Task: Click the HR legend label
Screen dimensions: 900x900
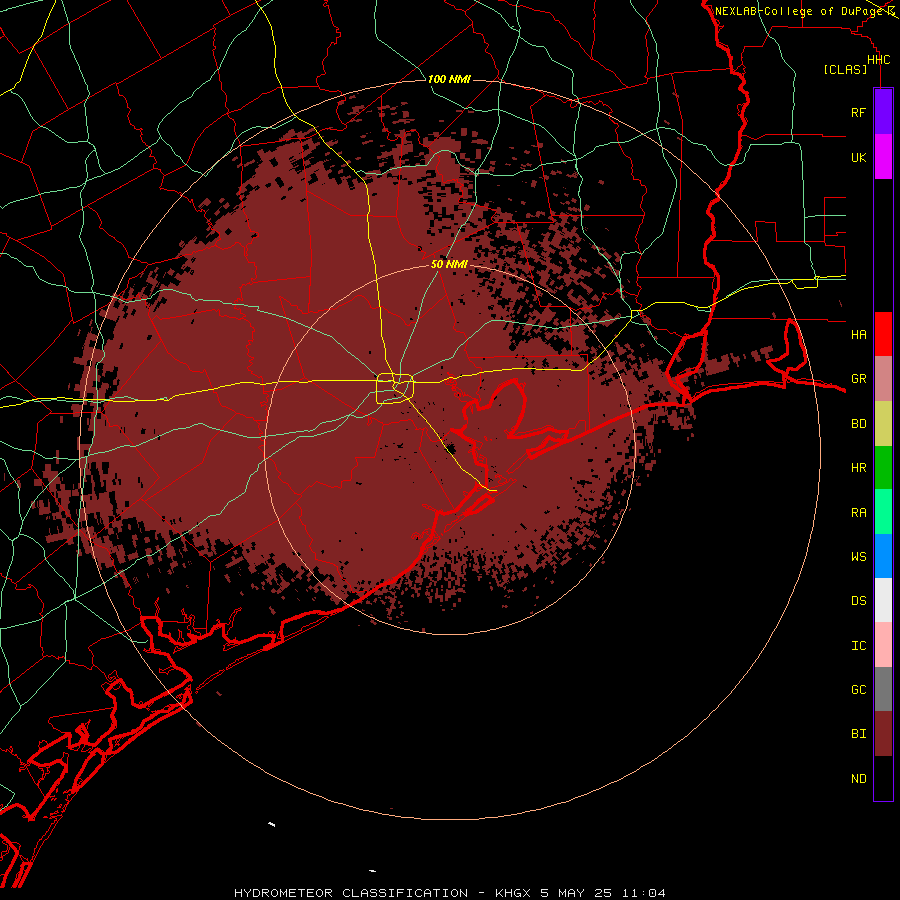Action: click(x=859, y=468)
